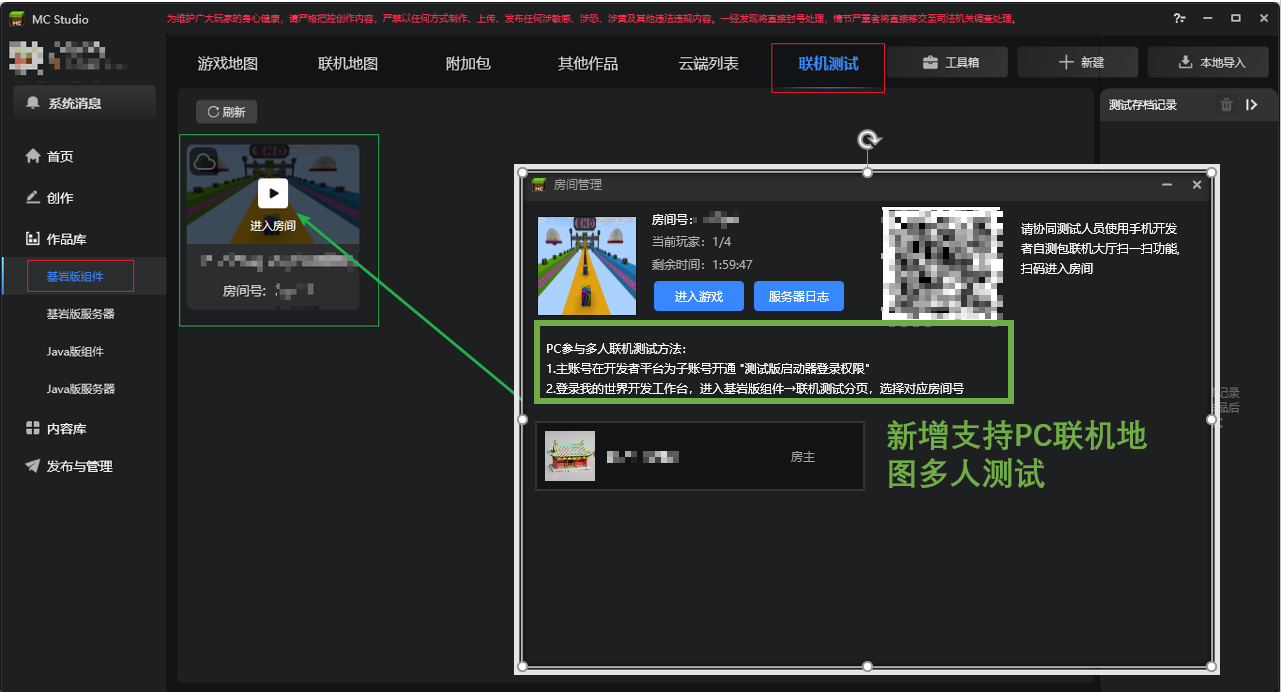The width and height of the screenshot is (1281, 692).
Task: Switch to 游戏地图 tab
Action: (x=228, y=63)
